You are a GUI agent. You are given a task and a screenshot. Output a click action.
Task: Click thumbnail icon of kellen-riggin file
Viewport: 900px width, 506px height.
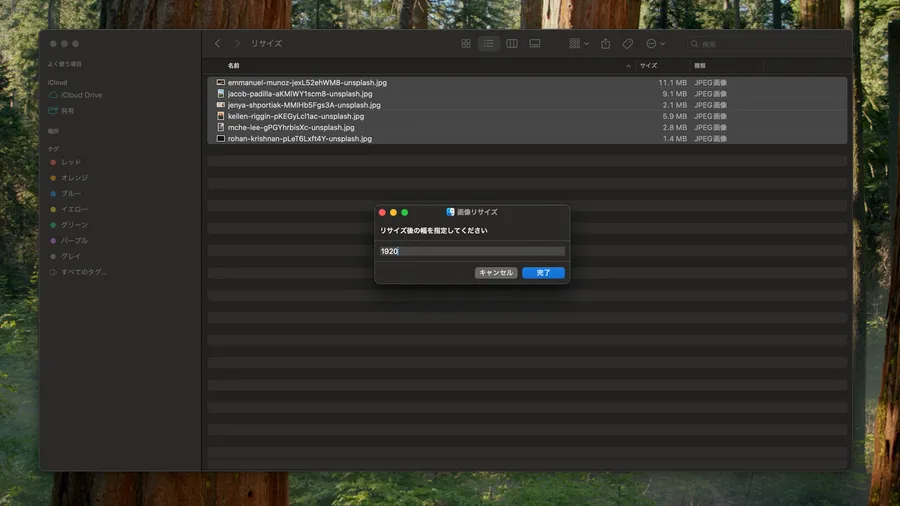(220, 116)
